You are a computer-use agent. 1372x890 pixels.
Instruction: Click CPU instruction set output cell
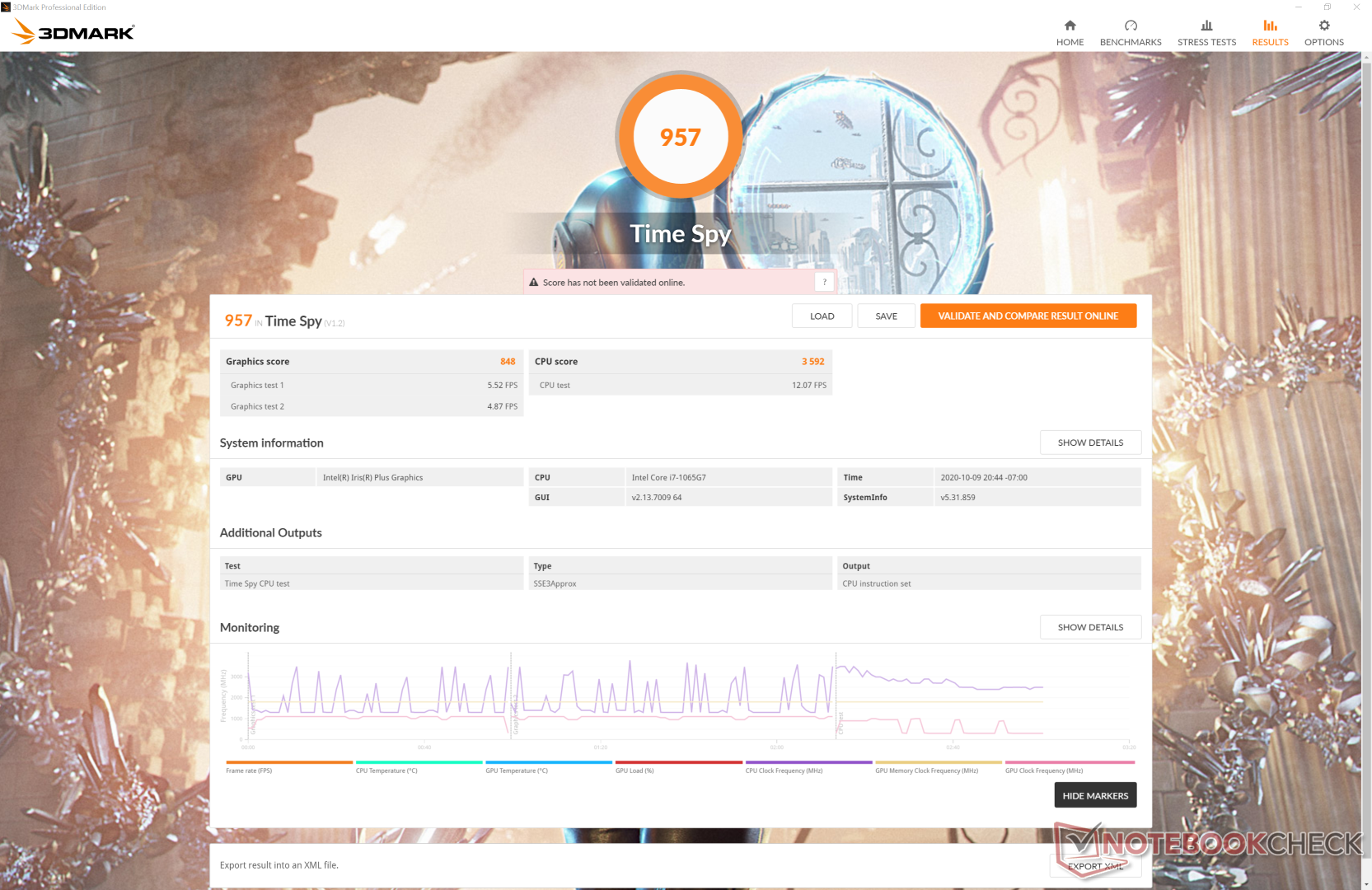(989, 583)
